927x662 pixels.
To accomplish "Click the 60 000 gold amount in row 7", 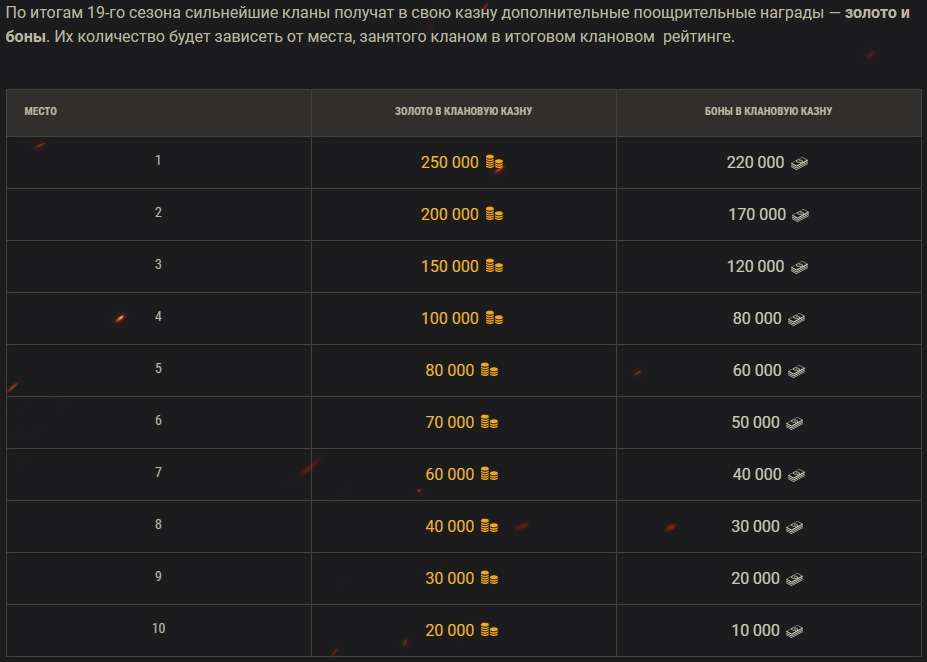I will 449,474.
